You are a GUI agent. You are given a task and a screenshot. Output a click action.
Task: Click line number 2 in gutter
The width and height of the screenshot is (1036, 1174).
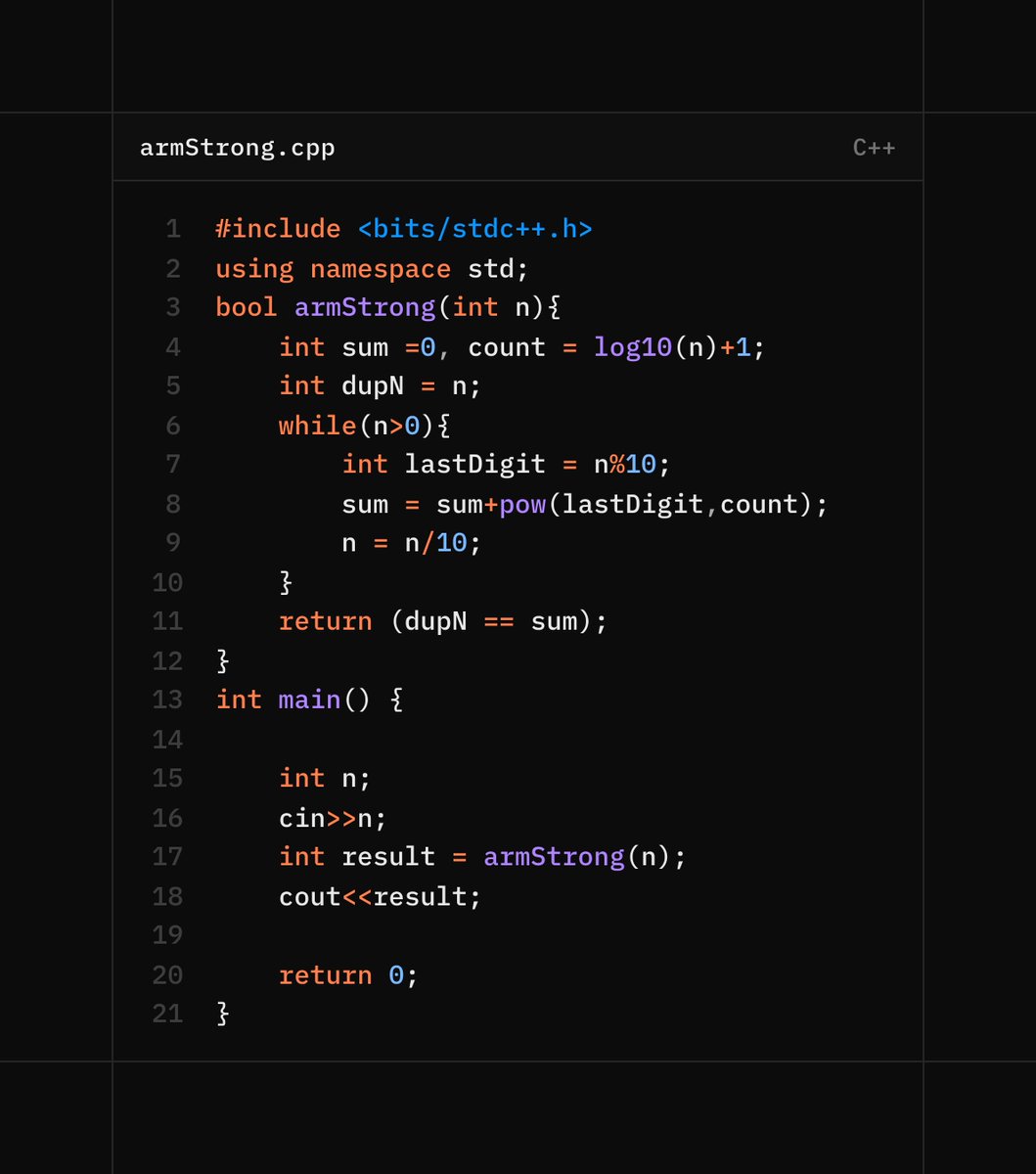[173, 268]
